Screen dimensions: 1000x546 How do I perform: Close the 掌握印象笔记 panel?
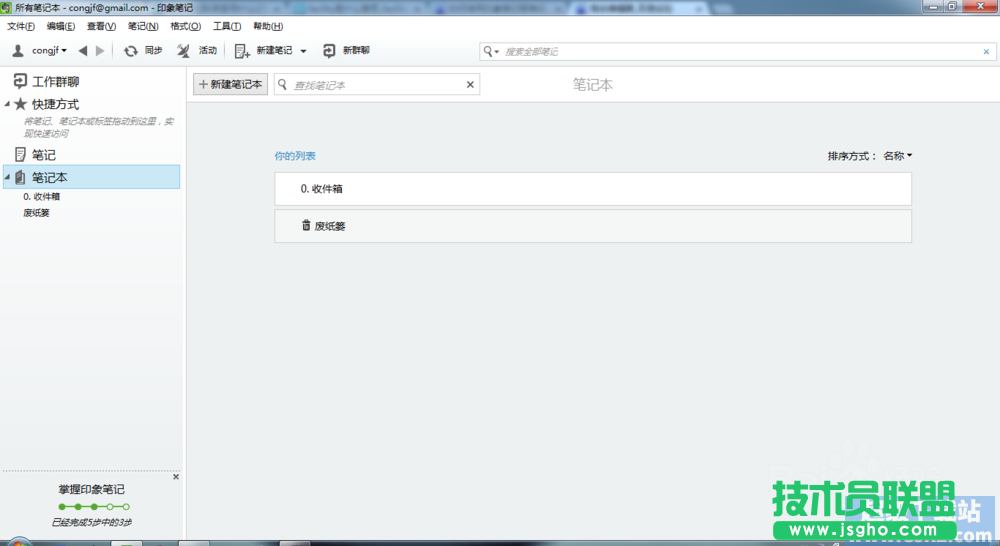176,476
